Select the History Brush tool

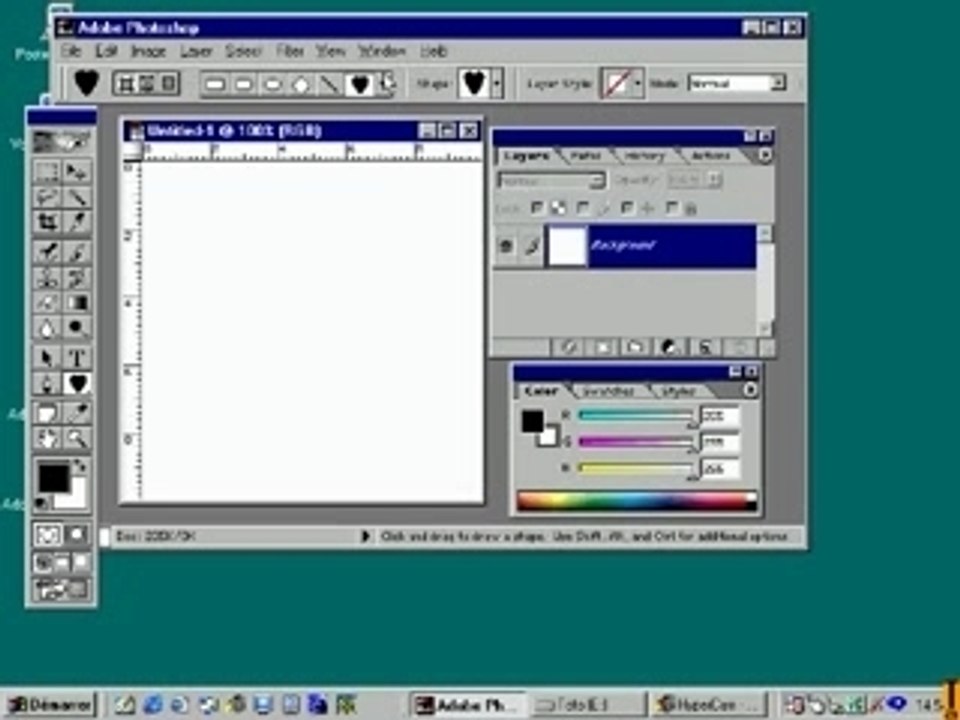[x=77, y=277]
